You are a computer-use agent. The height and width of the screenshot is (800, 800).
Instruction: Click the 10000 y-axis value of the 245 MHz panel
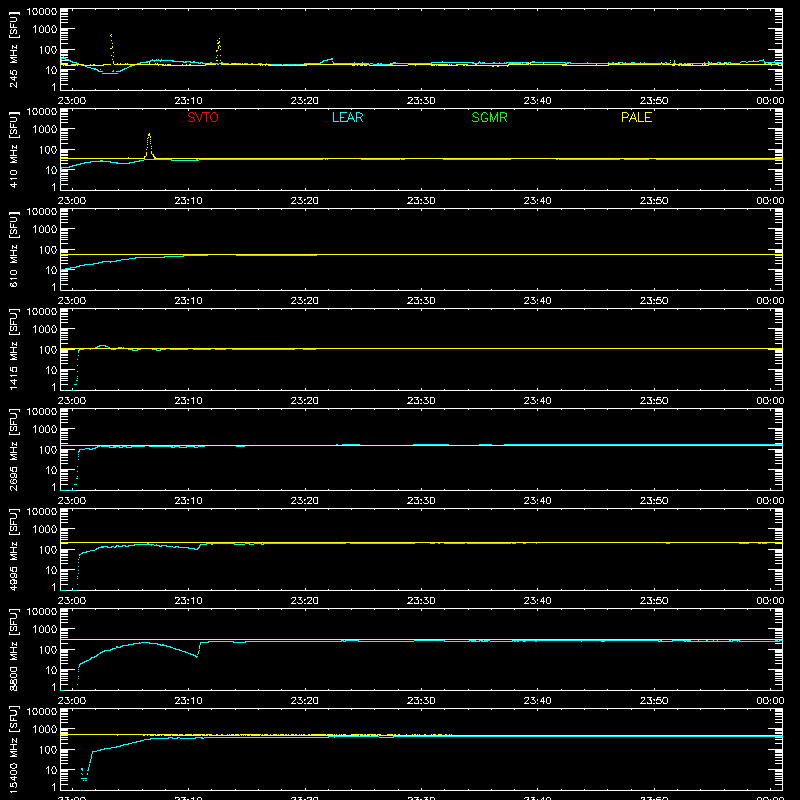point(42,11)
